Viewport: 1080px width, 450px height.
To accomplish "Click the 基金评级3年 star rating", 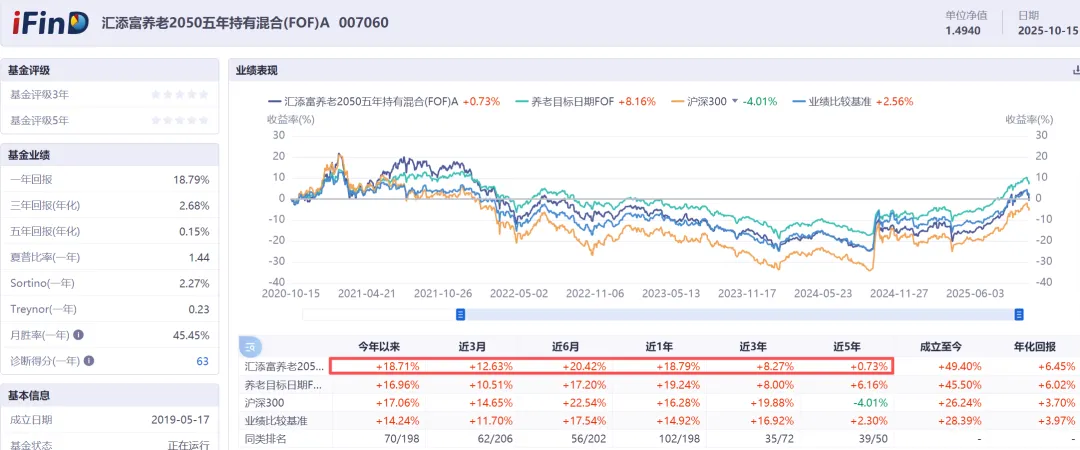I will click(180, 95).
